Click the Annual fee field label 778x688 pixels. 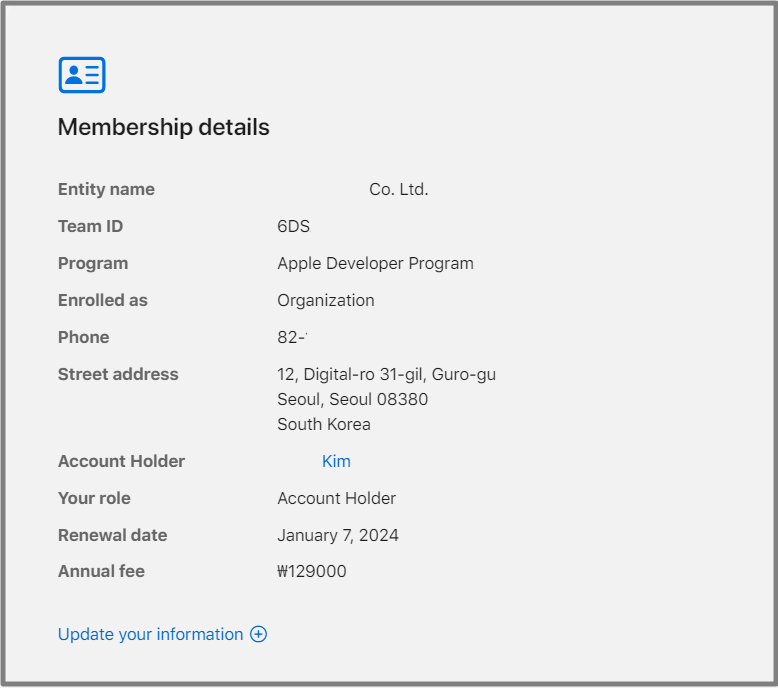[x=101, y=571]
